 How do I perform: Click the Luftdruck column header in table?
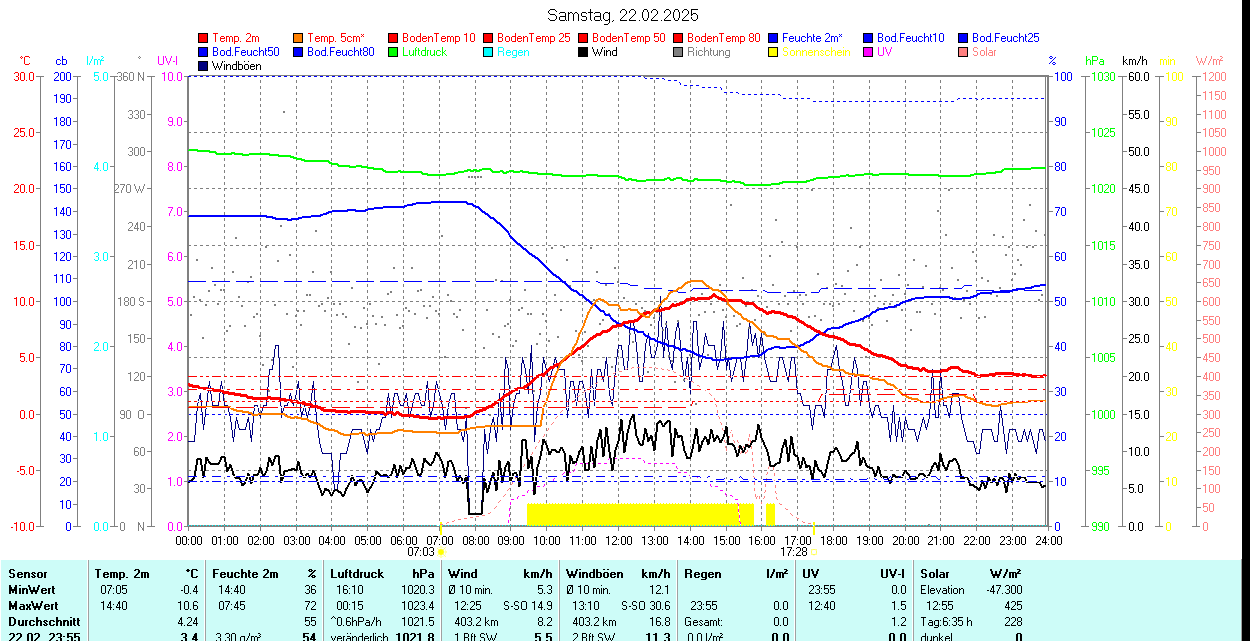point(357,574)
